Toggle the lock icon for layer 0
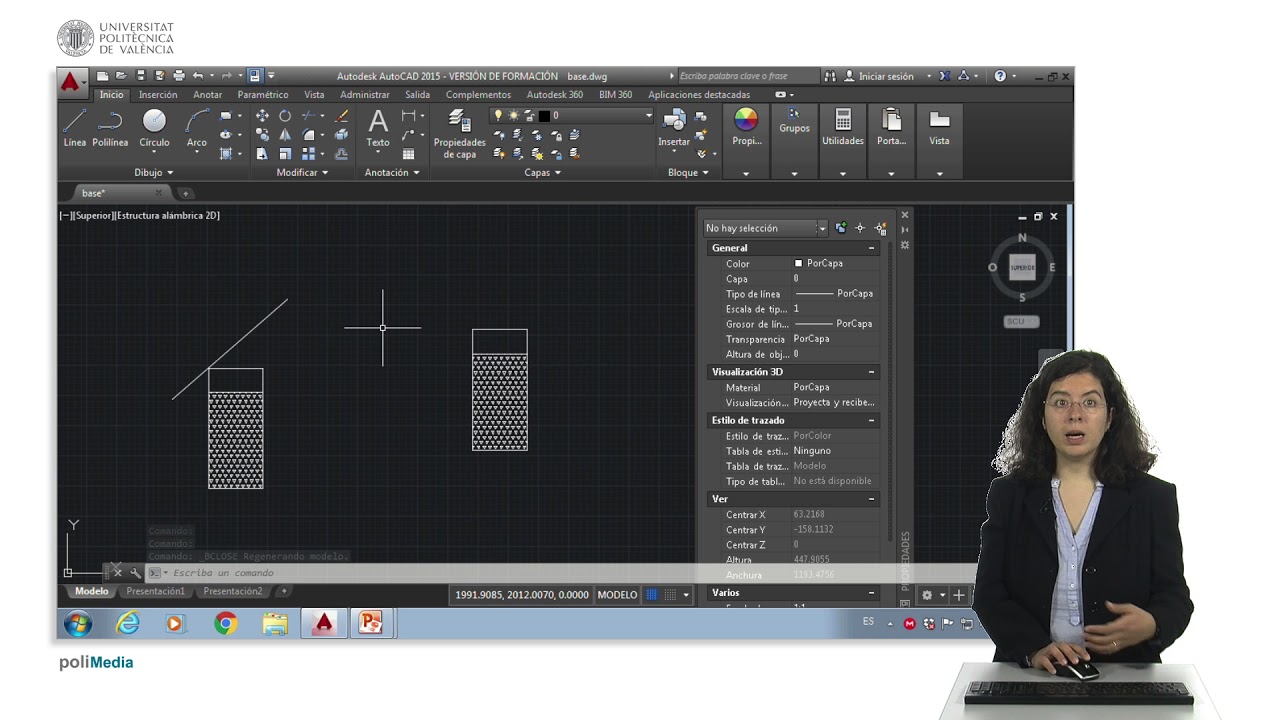Screen dimensions: 1280x720 (529, 116)
